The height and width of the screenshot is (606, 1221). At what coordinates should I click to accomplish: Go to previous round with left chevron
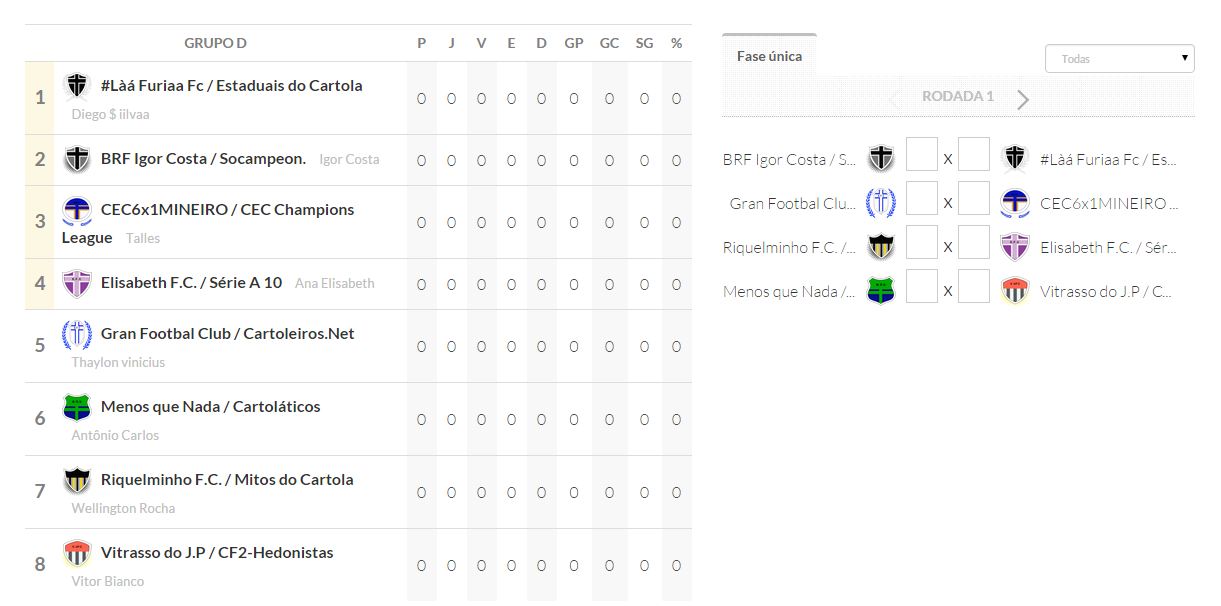[896, 99]
